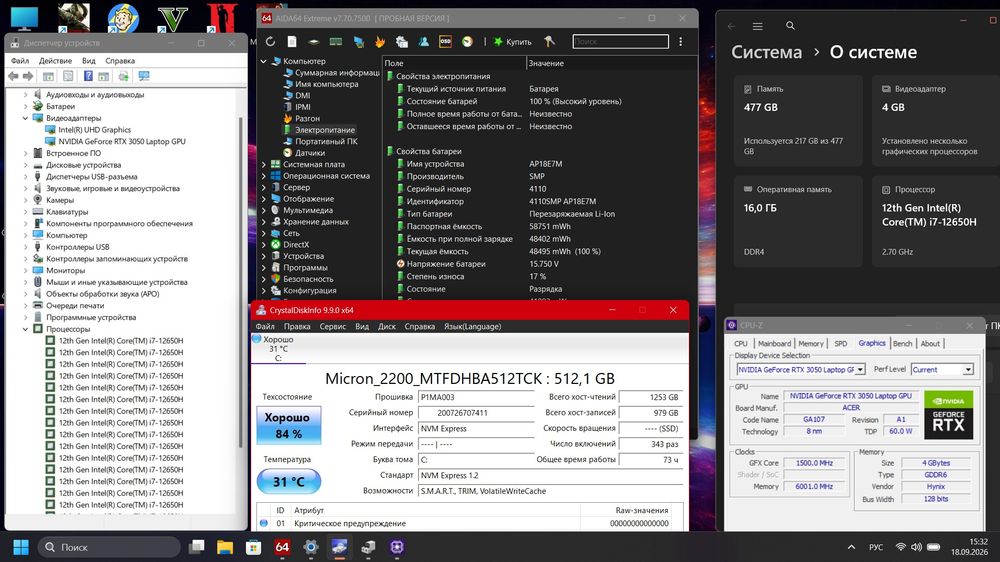
Task: Click the Settings window back arrow
Action: [732, 26]
